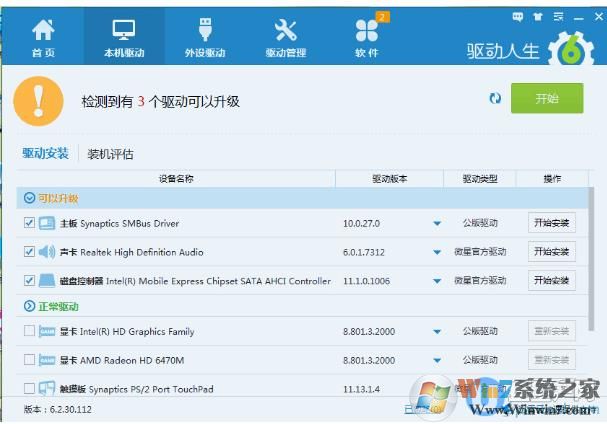Select the 驱动安装 sub-tab
Image resolution: width=607 pixels, height=424 pixels.
pos(45,153)
